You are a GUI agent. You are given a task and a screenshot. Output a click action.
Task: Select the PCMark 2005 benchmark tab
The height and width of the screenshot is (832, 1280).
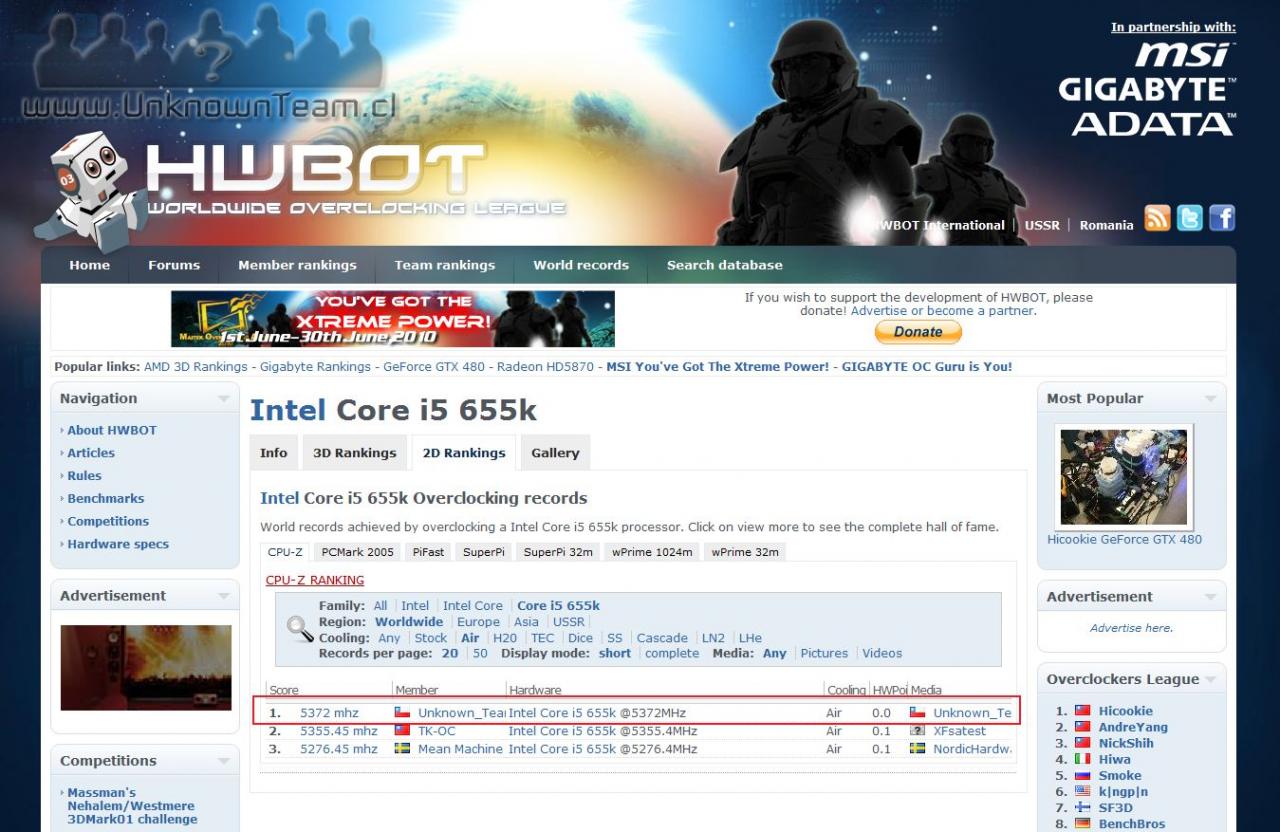pyautogui.click(x=358, y=552)
